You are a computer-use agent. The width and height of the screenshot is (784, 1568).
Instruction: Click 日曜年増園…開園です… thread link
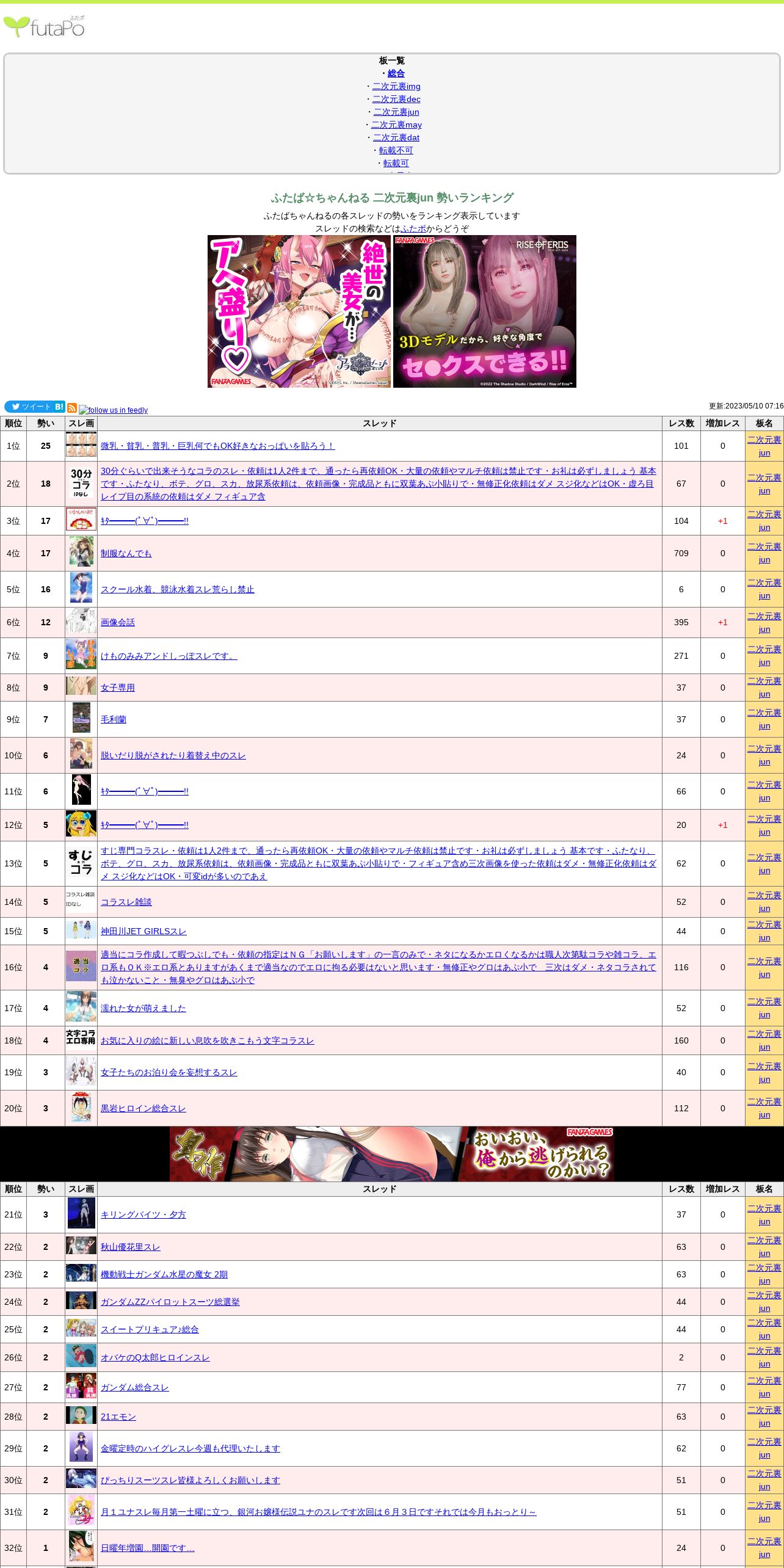tap(148, 1548)
